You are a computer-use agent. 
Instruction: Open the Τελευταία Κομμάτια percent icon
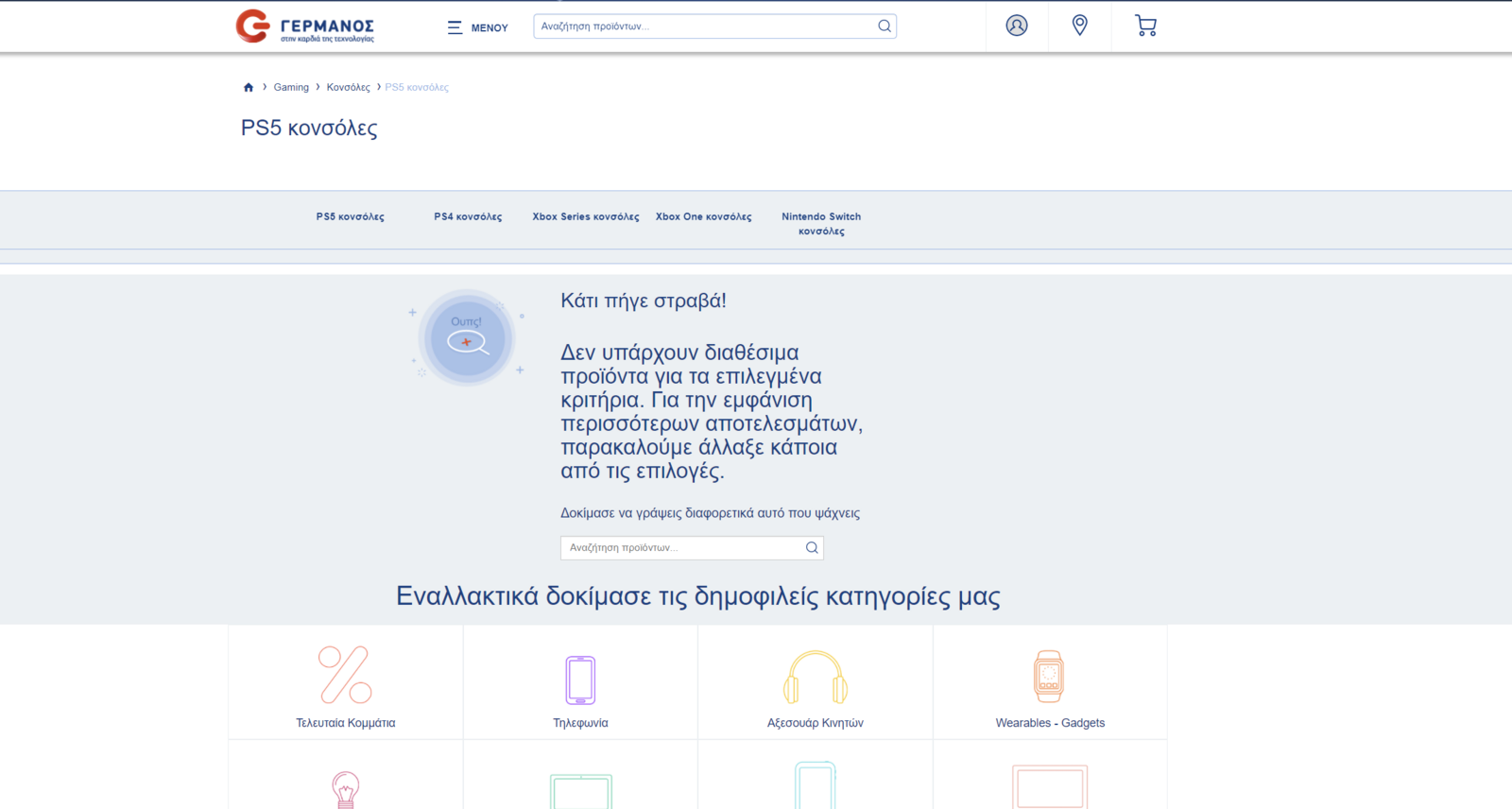point(346,675)
